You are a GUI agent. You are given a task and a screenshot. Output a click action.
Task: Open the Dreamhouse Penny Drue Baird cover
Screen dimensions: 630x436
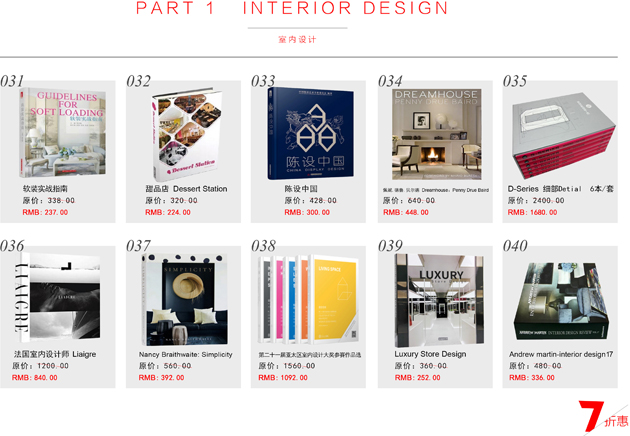click(437, 134)
